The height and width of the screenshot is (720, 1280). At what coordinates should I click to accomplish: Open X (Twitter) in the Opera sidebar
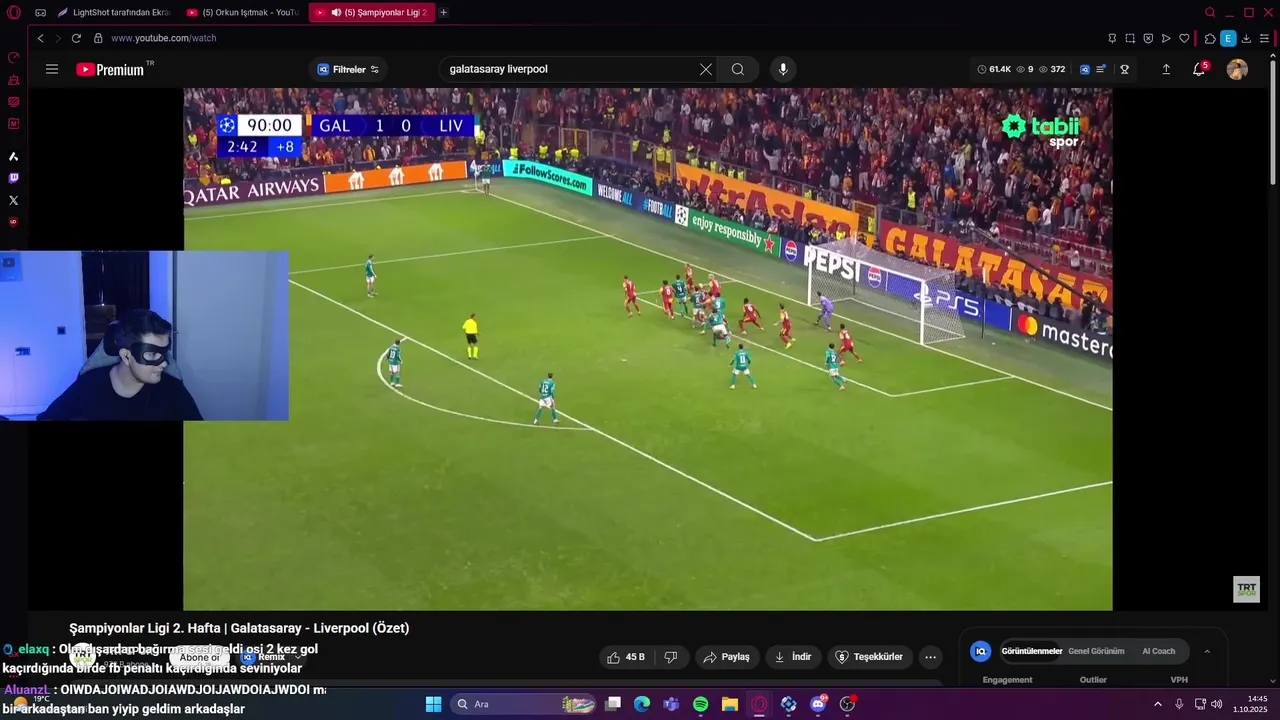pyautogui.click(x=13, y=200)
